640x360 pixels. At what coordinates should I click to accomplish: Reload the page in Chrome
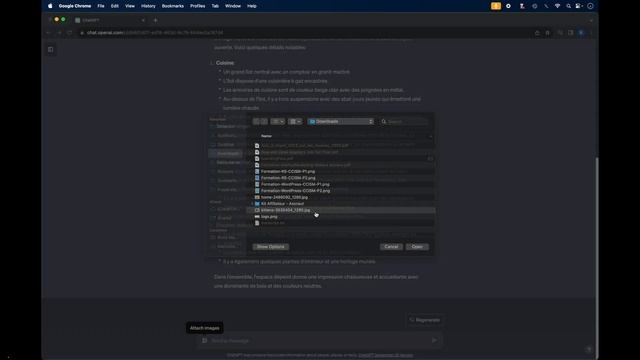pos(70,33)
